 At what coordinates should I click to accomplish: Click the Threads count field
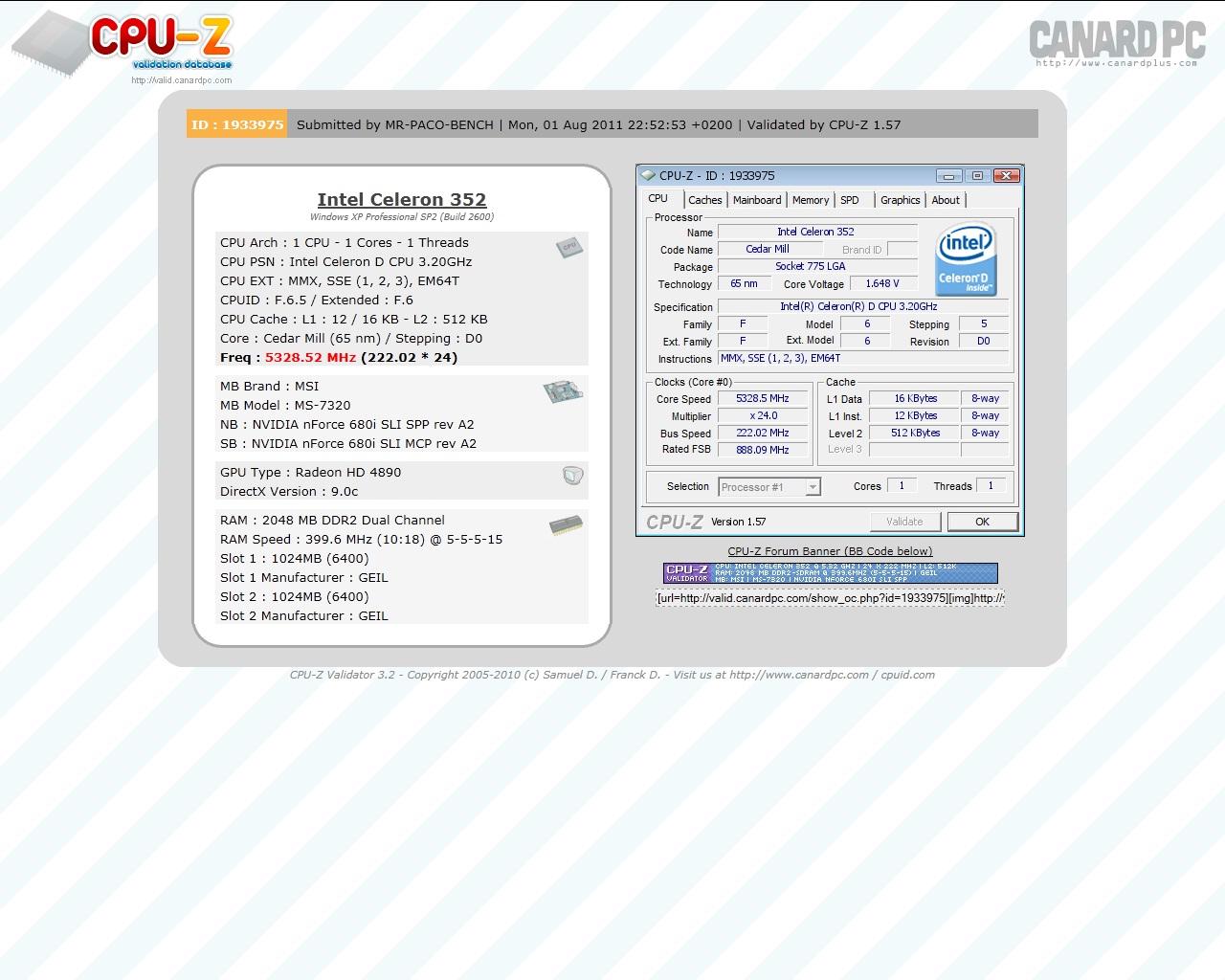pos(991,486)
